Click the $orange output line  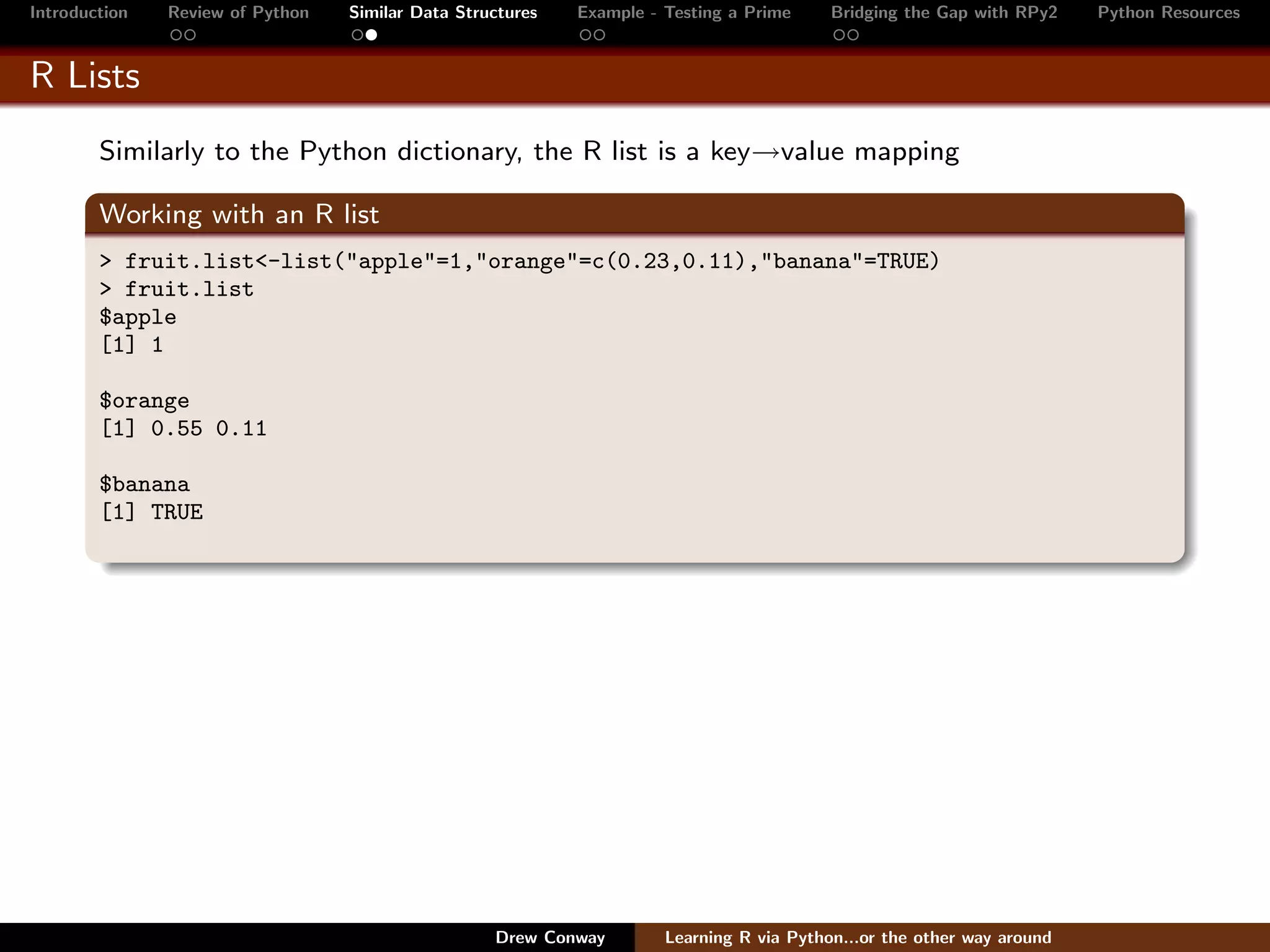pos(144,401)
